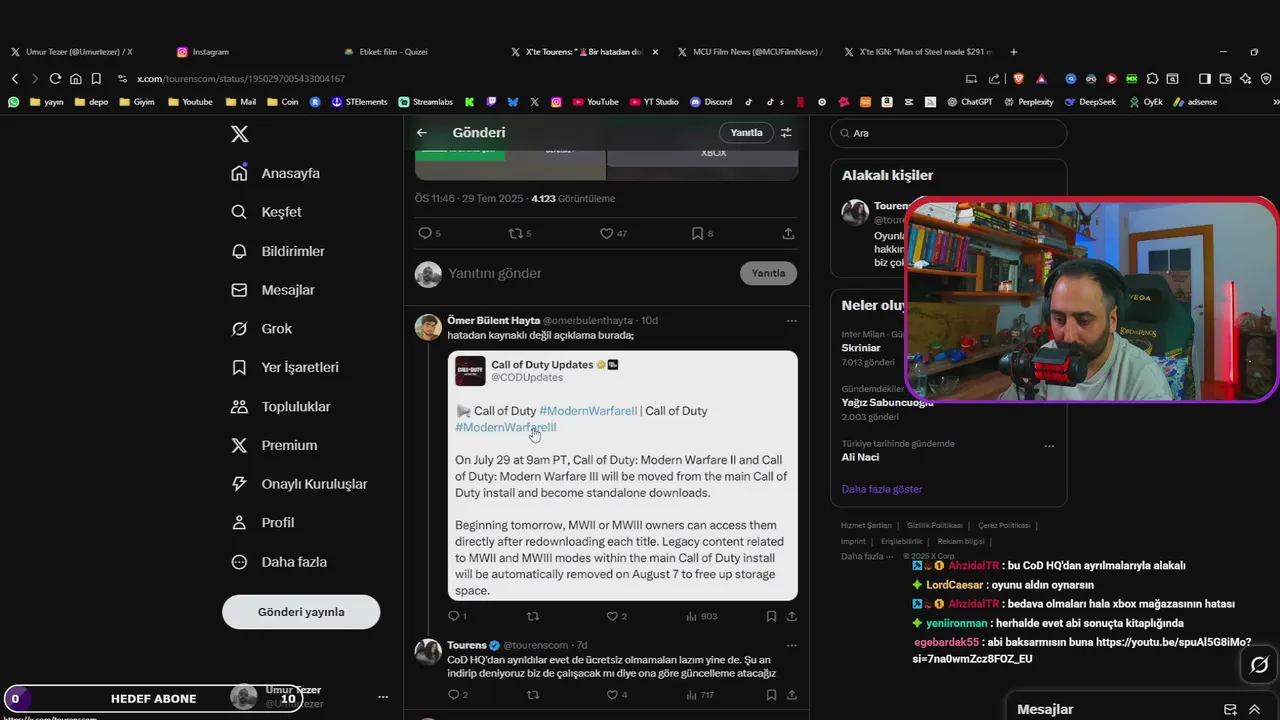Expand Daha fazla in the sidebar menu
Viewport: 1280px width, 720px height.
tap(278, 562)
